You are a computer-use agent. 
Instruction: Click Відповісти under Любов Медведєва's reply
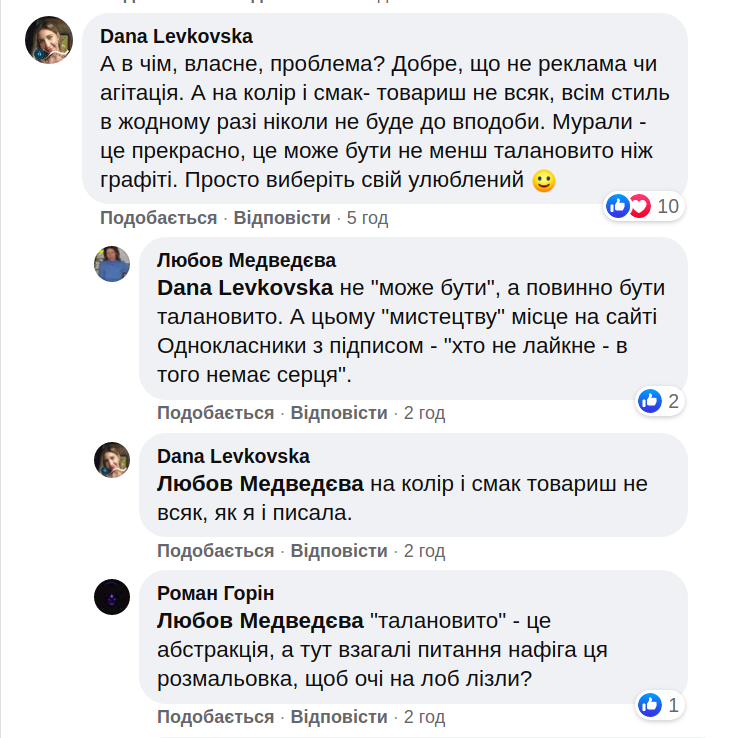339,413
